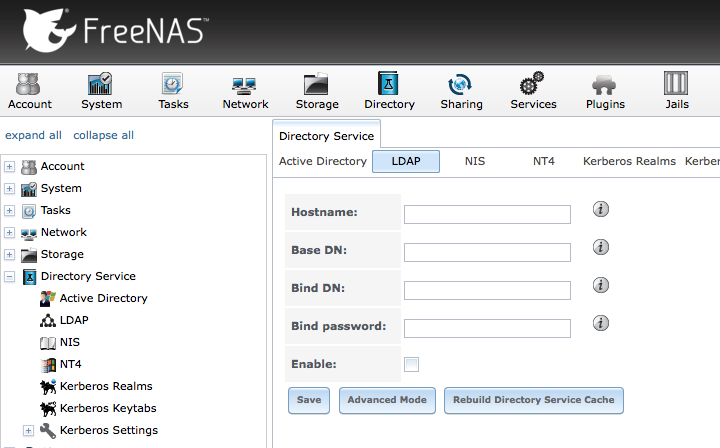Click the Account icon in the tree
Viewport: 720px width, 448px height.
(x=29, y=167)
